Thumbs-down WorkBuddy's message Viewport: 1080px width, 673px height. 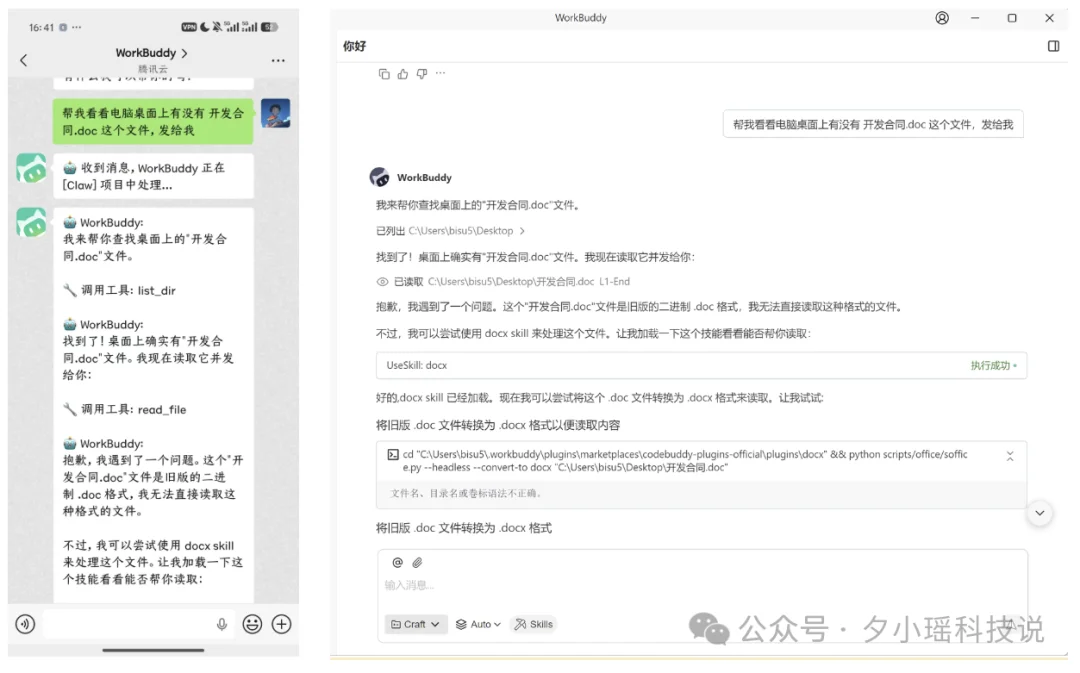[420, 73]
